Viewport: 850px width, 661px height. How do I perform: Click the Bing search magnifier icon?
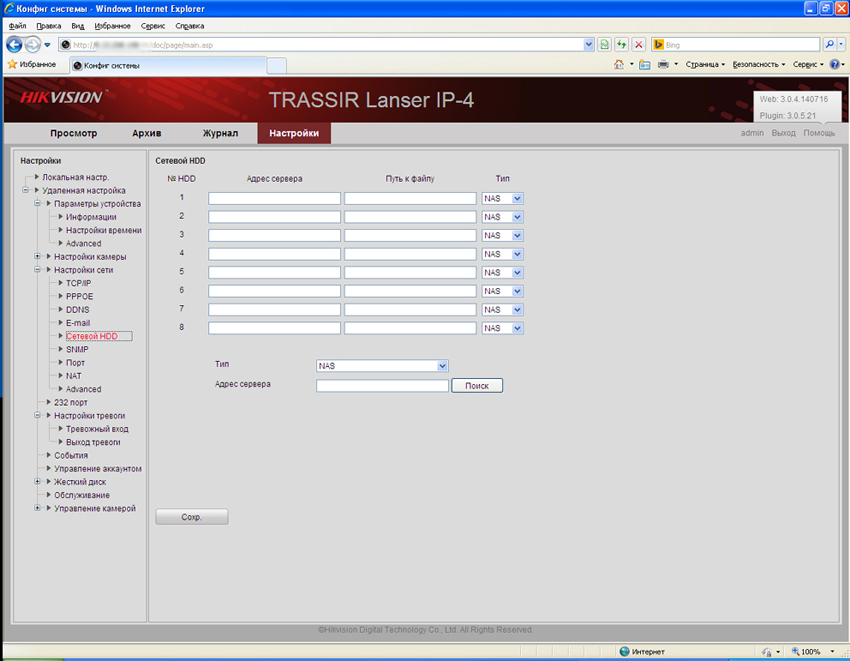829,44
